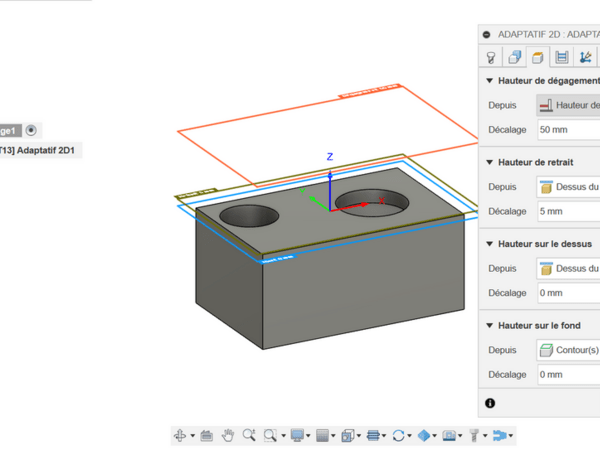
Task: Collapse the Adaptatif 2D dialog header icon
Action: [488, 34]
